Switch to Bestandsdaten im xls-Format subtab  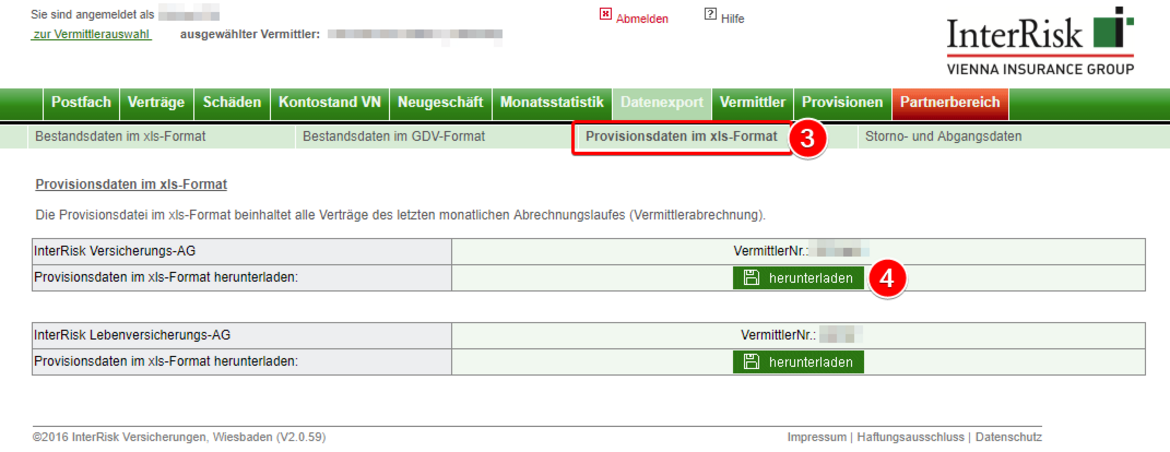point(120,137)
